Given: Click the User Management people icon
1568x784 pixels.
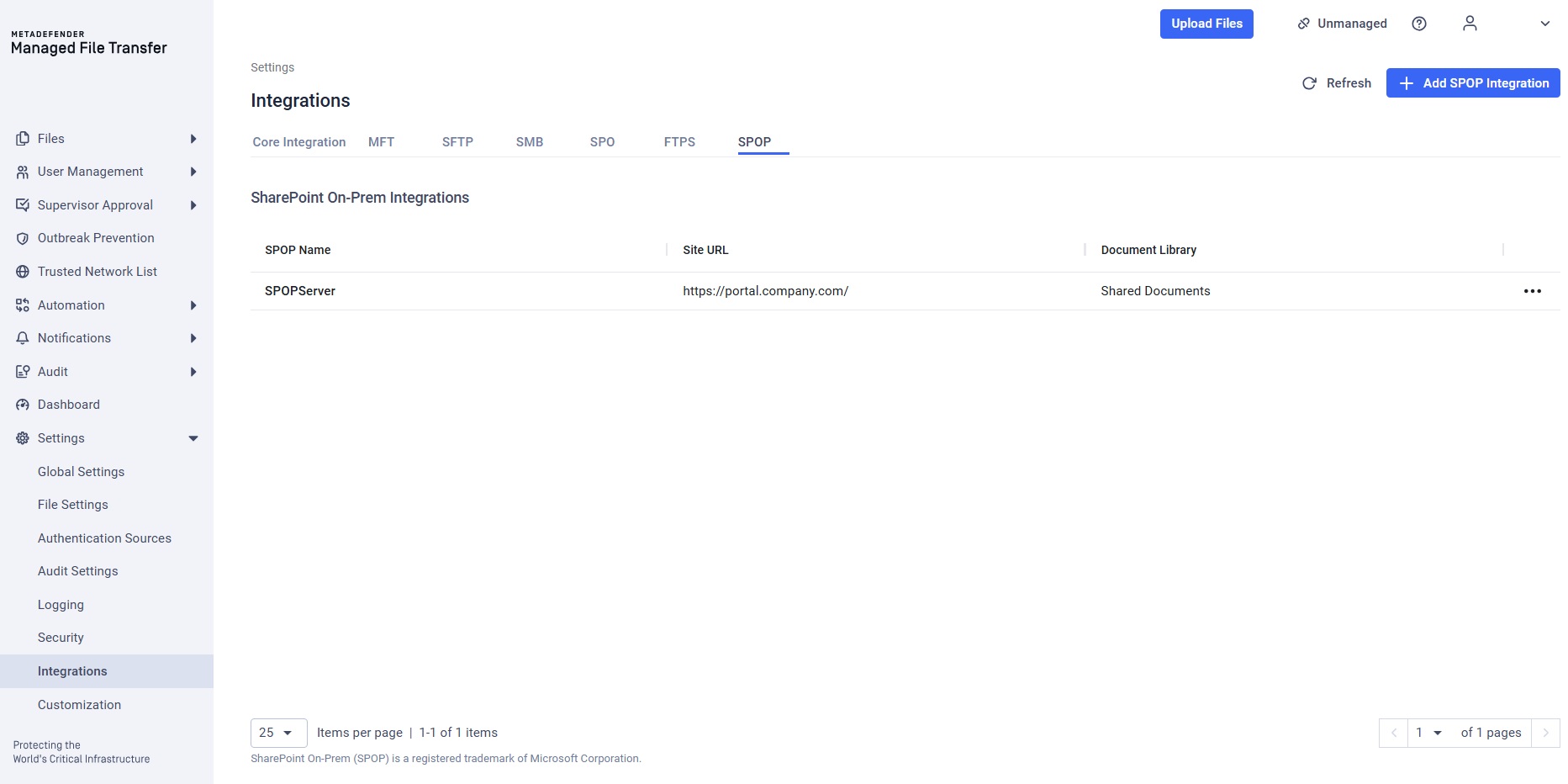Looking at the screenshot, I should [x=23, y=172].
